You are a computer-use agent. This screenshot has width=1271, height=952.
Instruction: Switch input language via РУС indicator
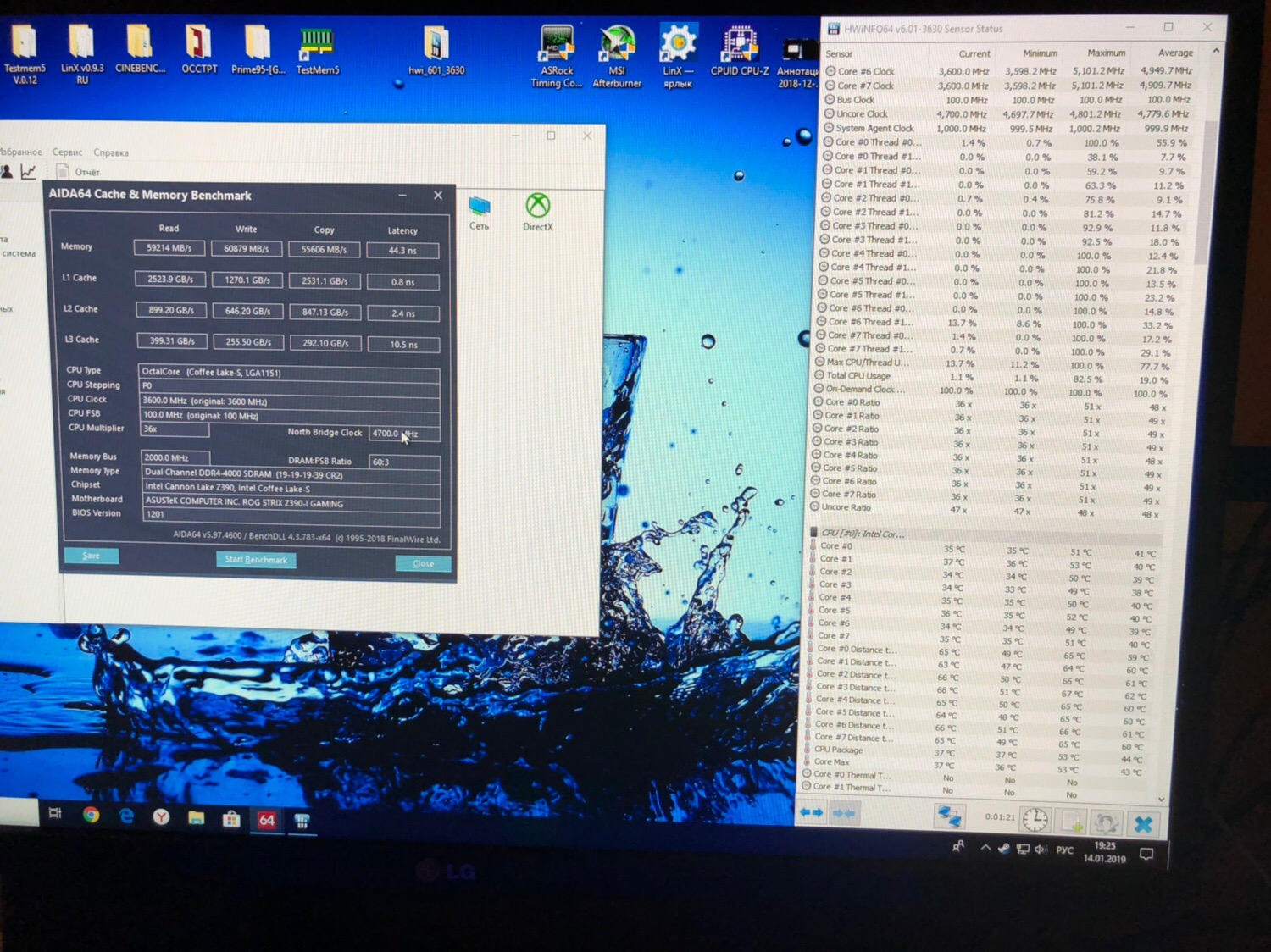pos(1064,850)
